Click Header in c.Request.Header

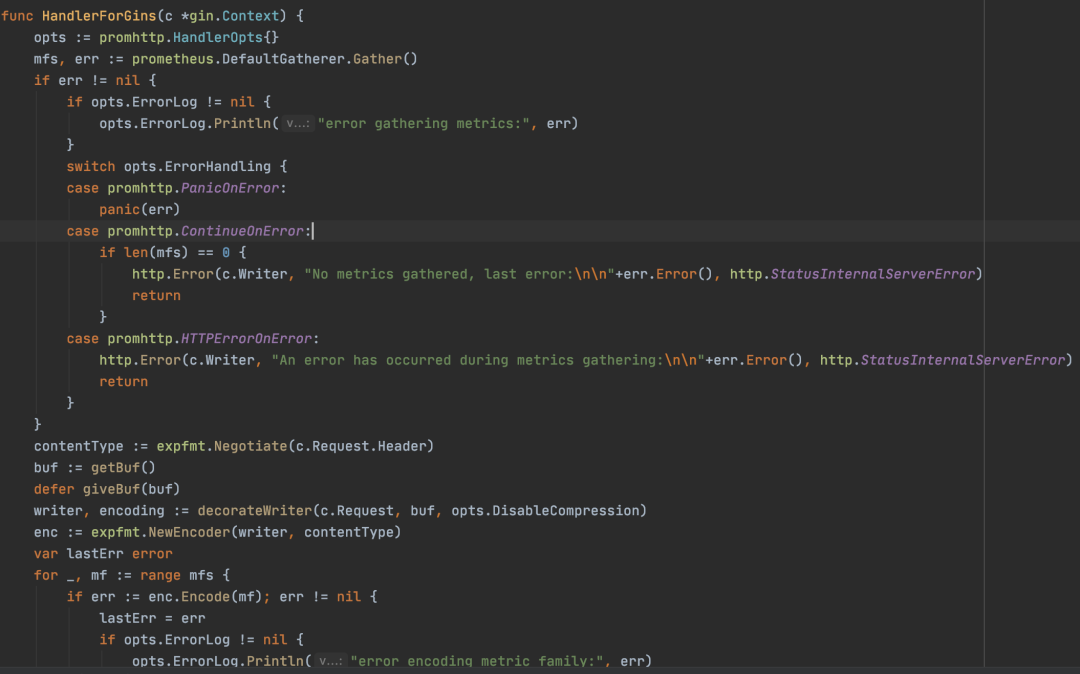coord(402,446)
